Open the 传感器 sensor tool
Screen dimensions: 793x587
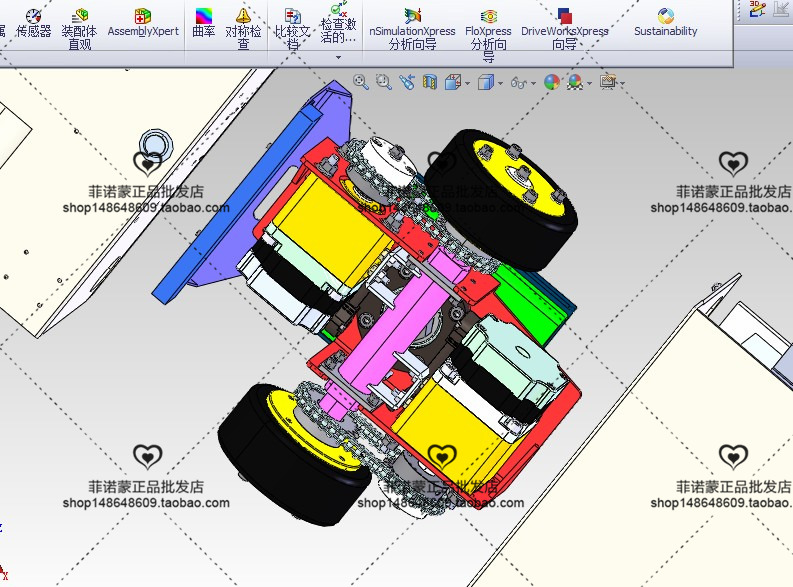[x=33, y=24]
